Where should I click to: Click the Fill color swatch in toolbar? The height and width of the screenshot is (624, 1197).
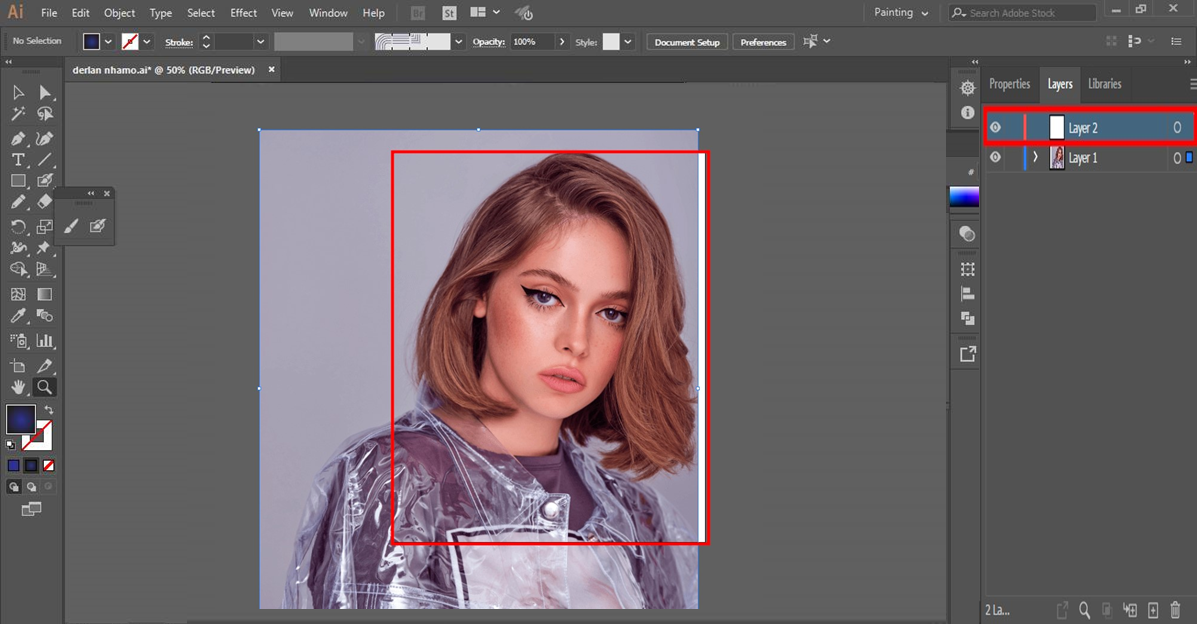tap(21, 419)
